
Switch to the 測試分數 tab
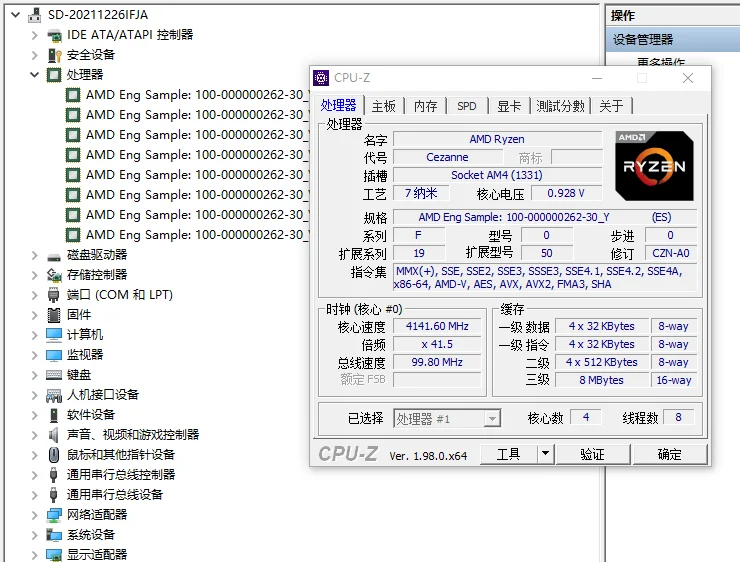560,106
